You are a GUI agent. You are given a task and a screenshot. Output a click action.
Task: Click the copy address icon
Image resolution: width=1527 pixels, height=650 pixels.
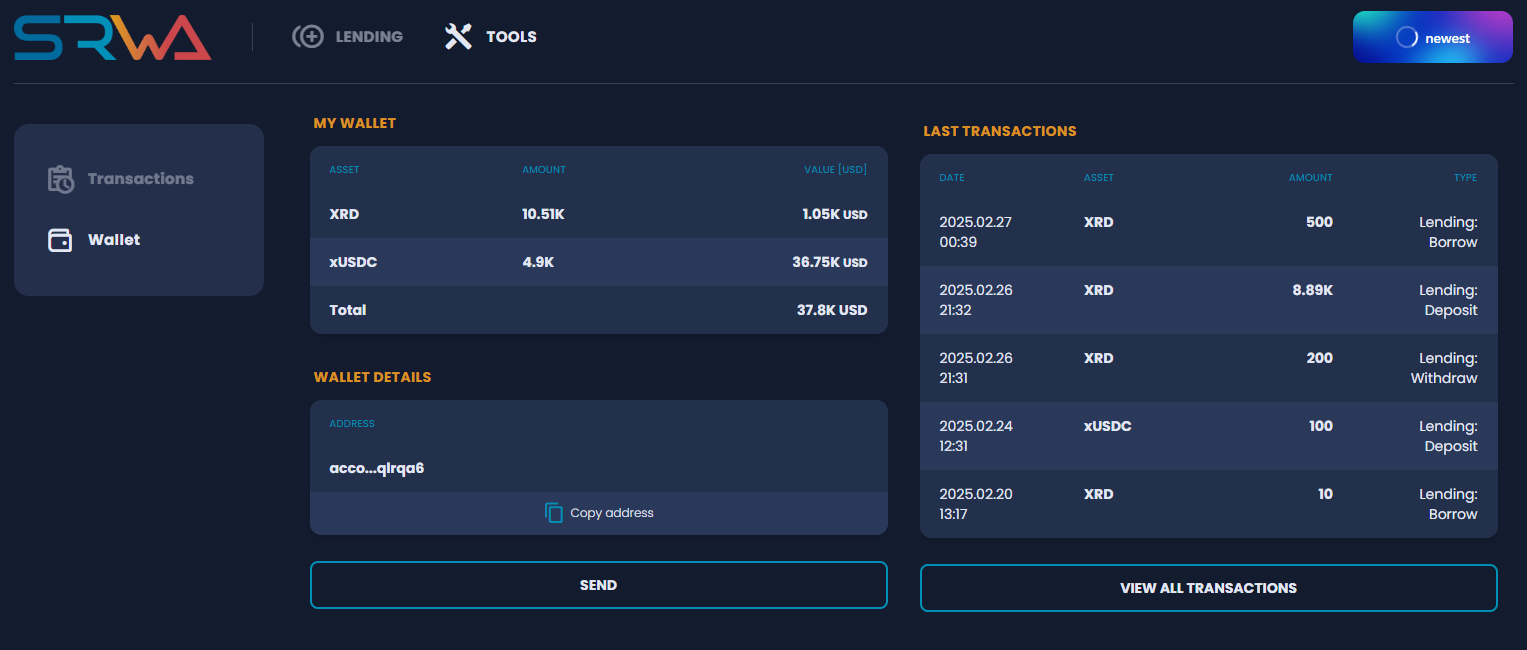click(554, 513)
